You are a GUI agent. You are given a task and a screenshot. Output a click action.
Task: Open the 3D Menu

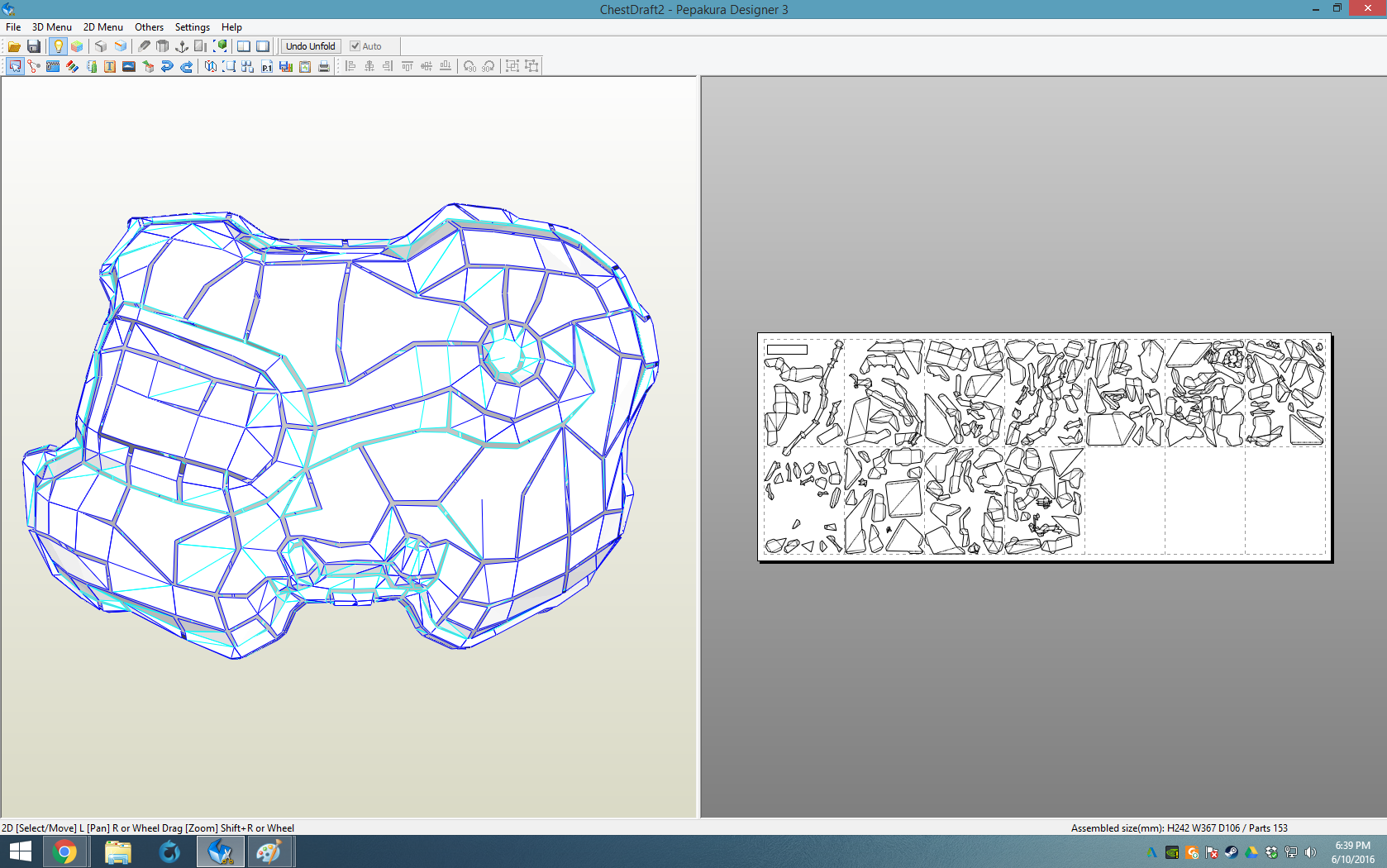point(51,27)
